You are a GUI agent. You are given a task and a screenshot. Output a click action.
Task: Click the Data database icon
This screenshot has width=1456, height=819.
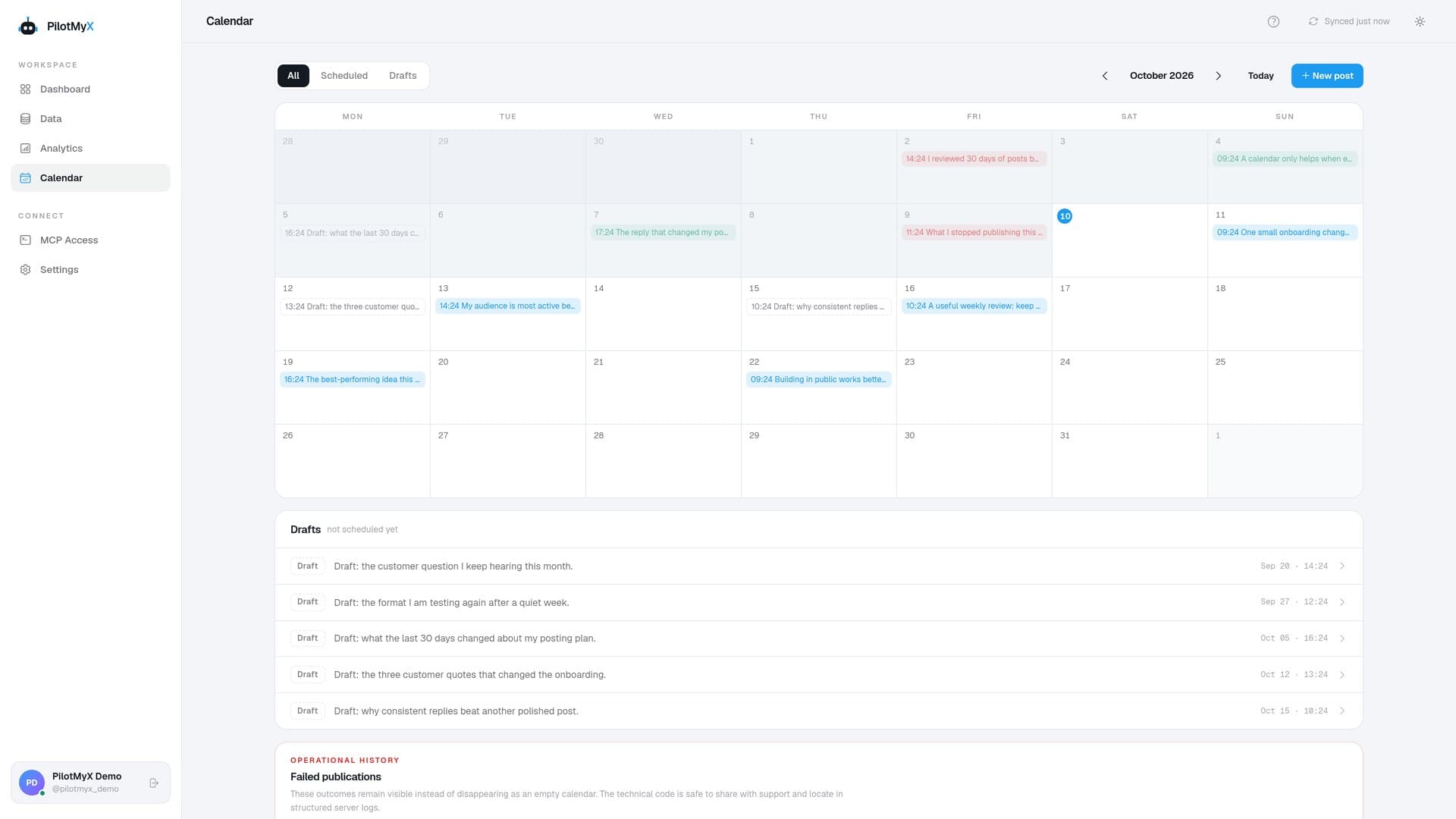tap(25, 119)
